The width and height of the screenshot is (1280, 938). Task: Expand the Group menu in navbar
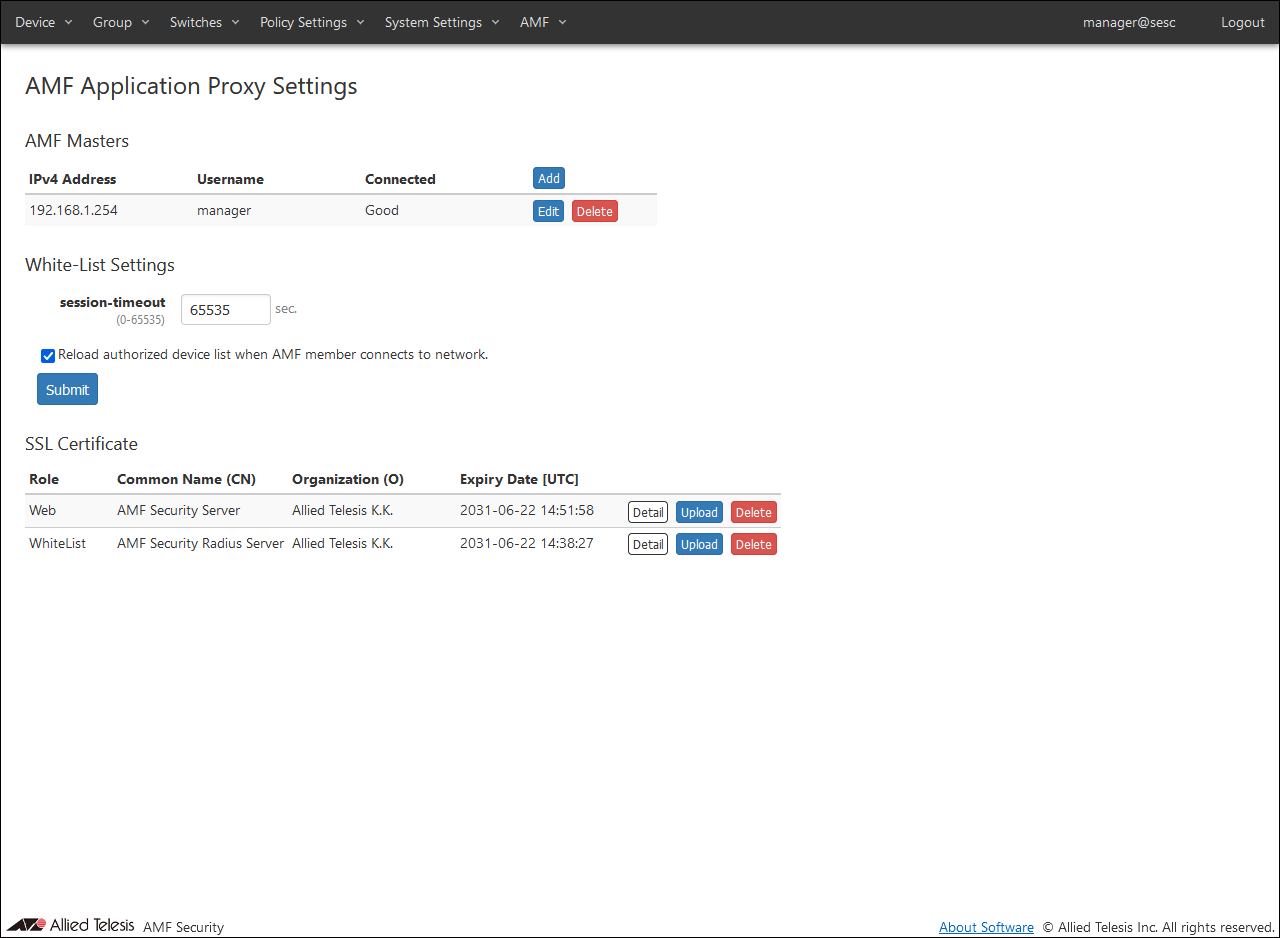point(120,22)
